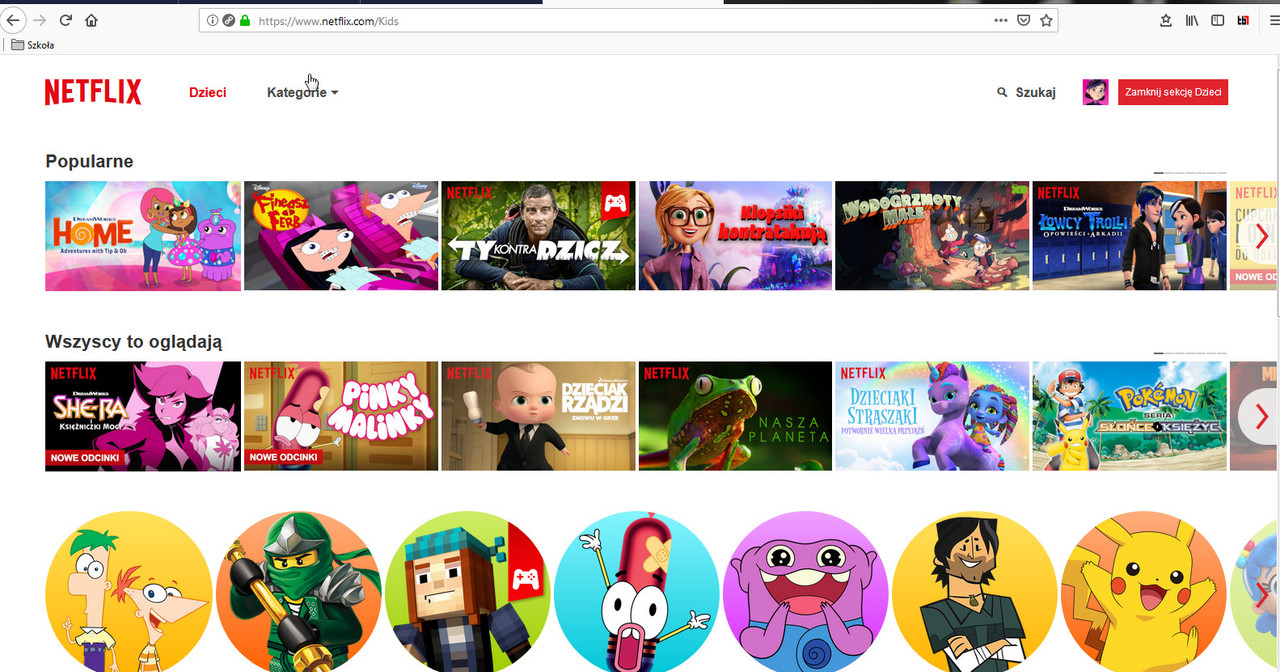This screenshot has height=672, width=1280.
Task: Open Szukaj search
Action: pos(1026,92)
